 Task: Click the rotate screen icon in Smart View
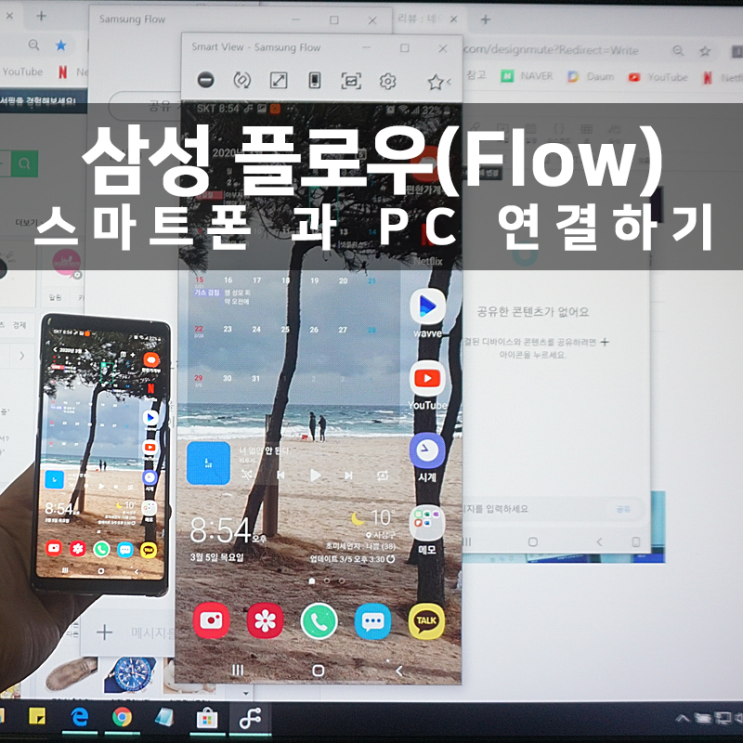pyautogui.click(x=242, y=80)
